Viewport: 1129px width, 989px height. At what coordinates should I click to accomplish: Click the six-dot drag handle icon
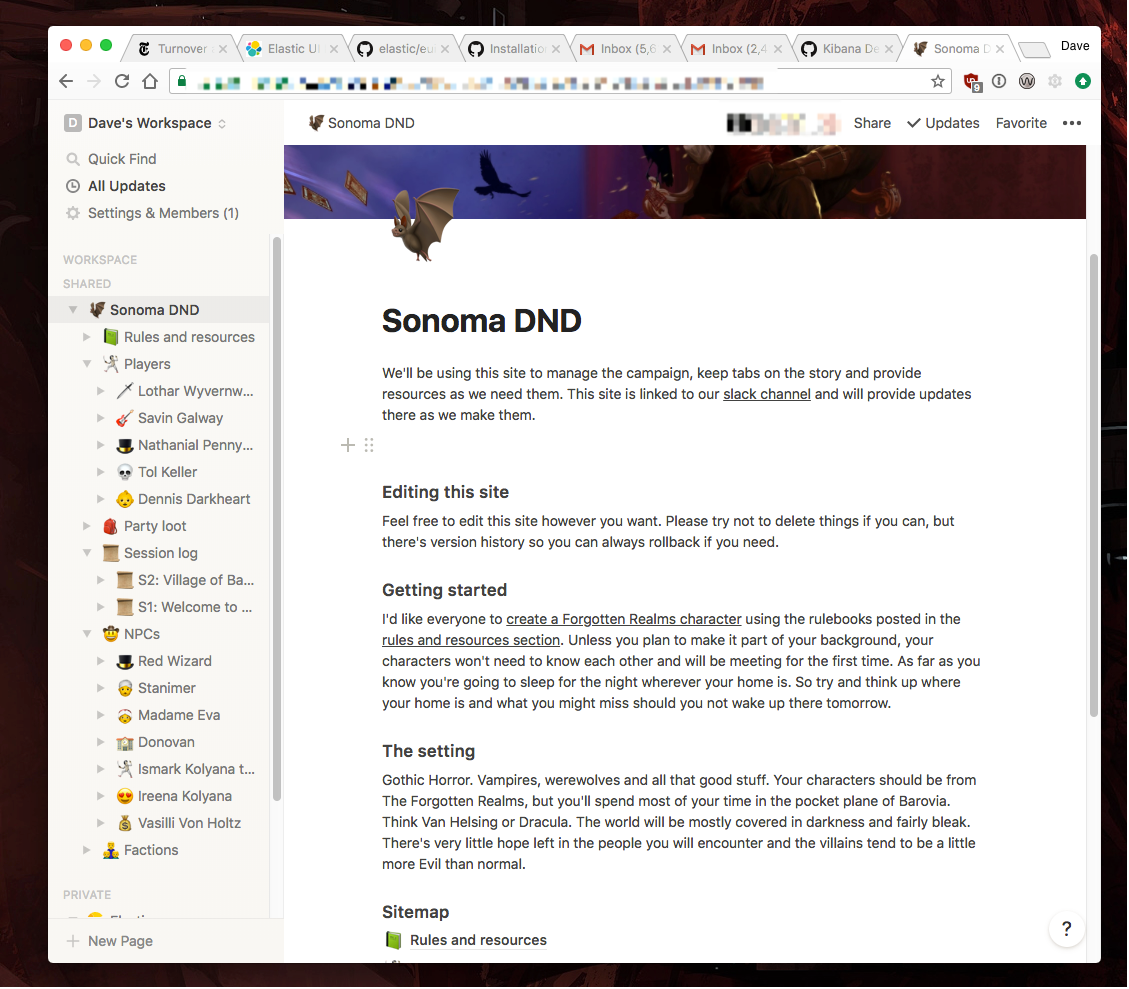tap(369, 446)
